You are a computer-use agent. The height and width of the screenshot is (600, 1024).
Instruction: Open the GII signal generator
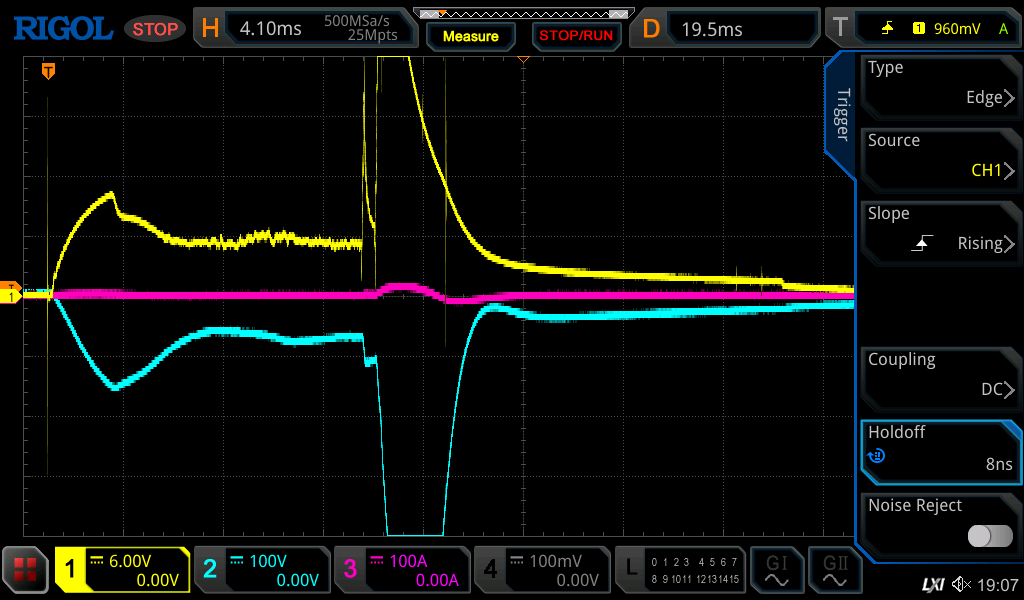(834, 570)
